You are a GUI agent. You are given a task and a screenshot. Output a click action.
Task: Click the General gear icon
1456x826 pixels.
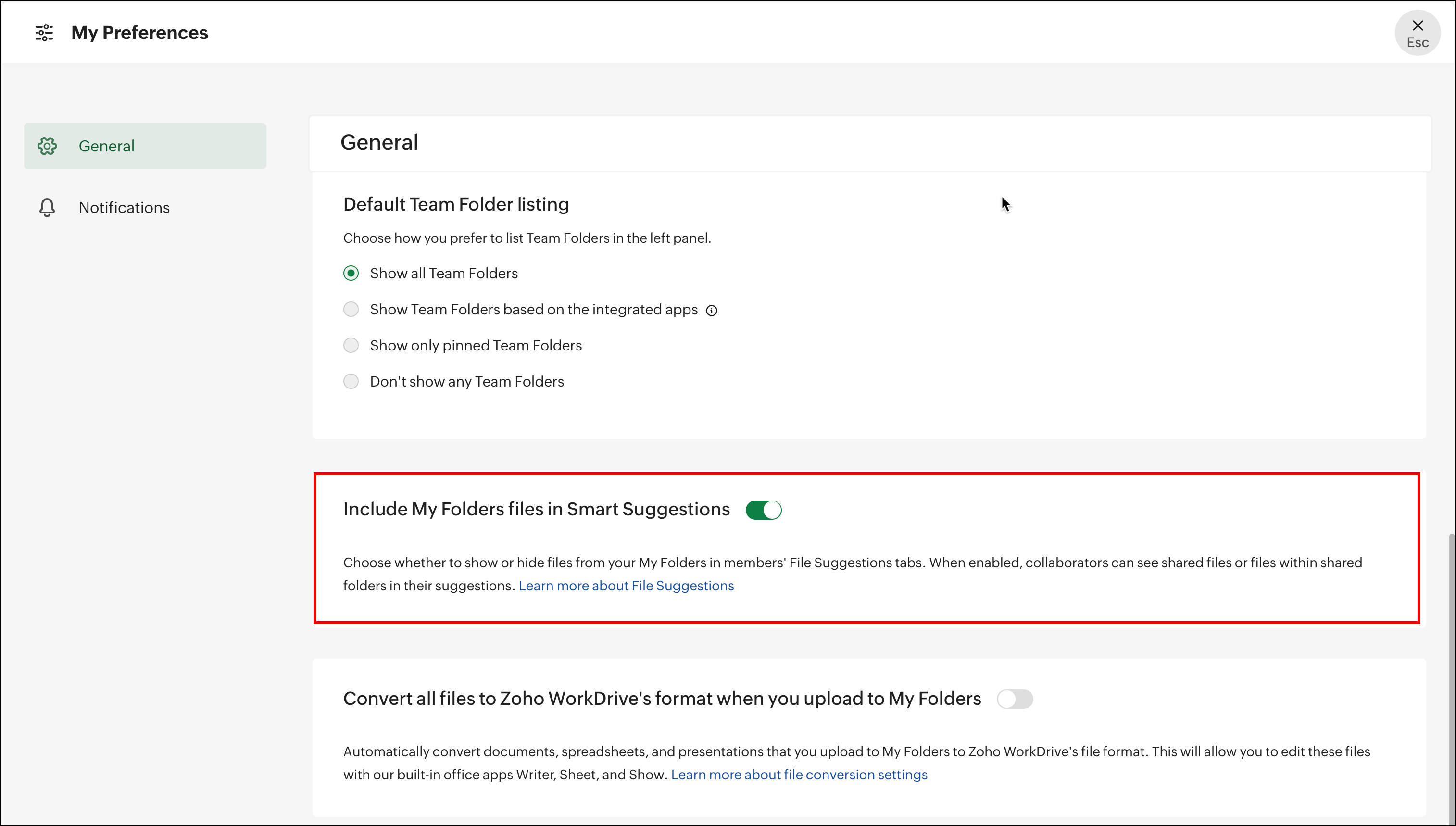[47, 146]
